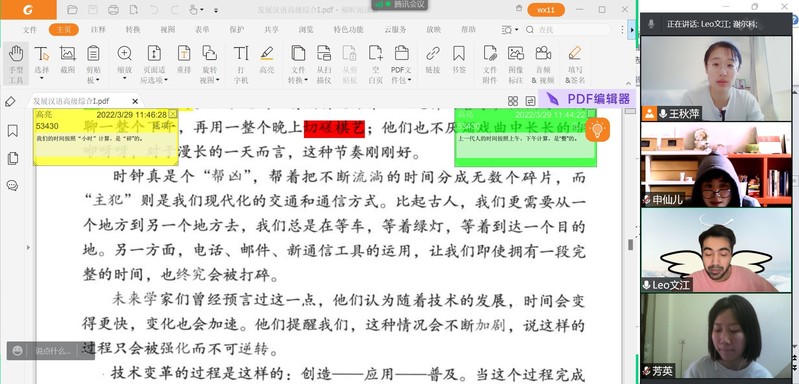Open the comments panel in left sidebar
The width and height of the screenshot is (799, 384).
(x=13, y=185)
